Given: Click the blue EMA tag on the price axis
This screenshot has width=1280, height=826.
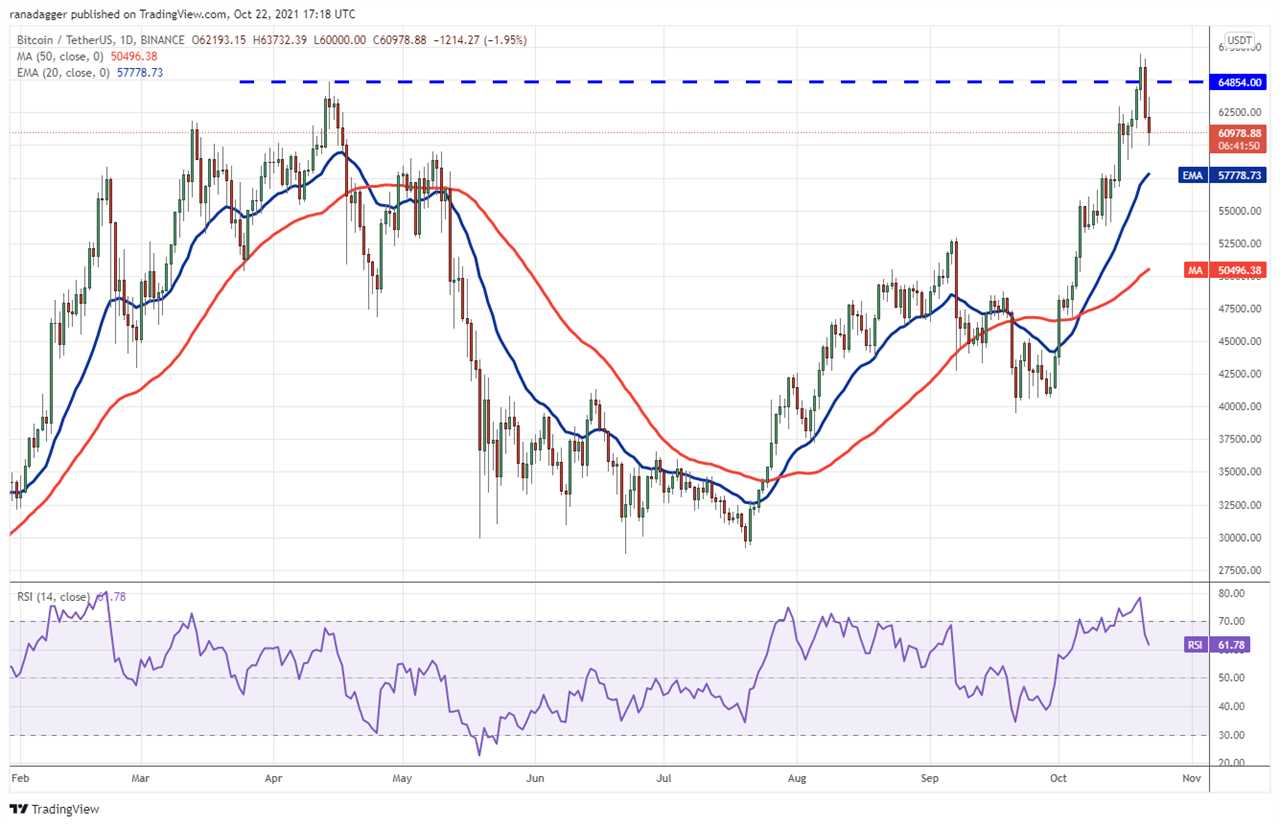Looking at the screenshot, I should pyautogui.click(x=1194, y=174).
